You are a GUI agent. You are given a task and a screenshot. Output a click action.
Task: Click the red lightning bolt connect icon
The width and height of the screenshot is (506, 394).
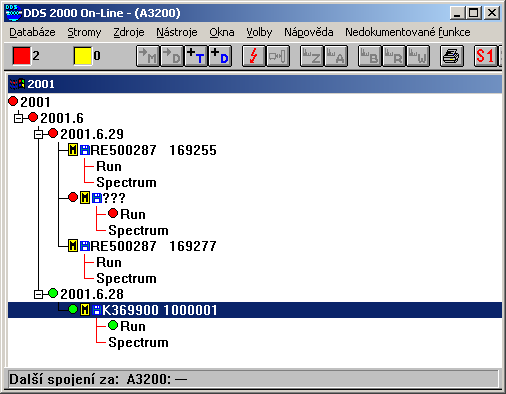tap(254, 56)
